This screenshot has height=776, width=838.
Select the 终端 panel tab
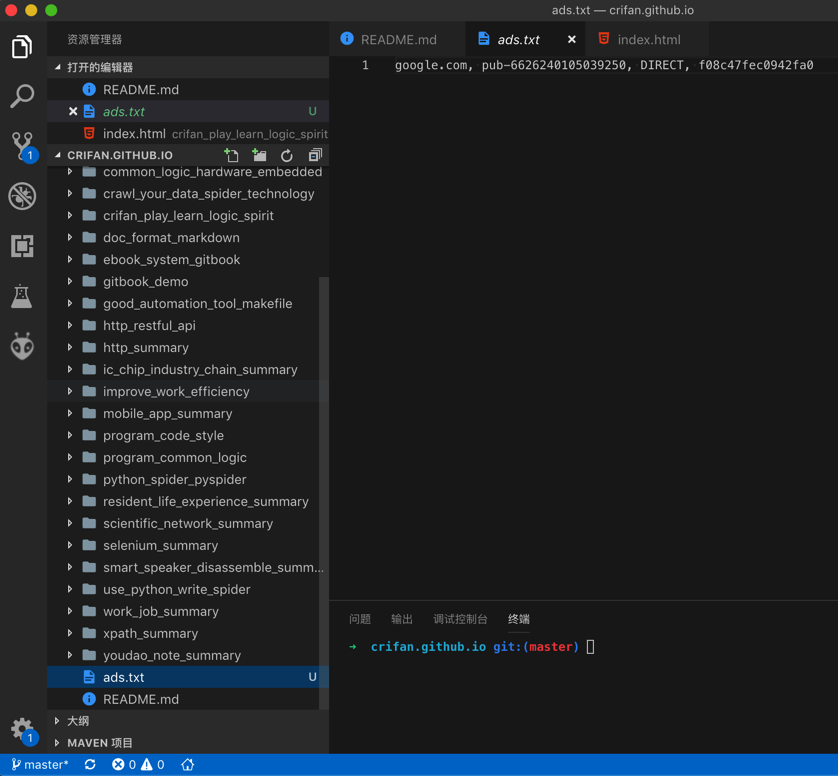[518, 619]
